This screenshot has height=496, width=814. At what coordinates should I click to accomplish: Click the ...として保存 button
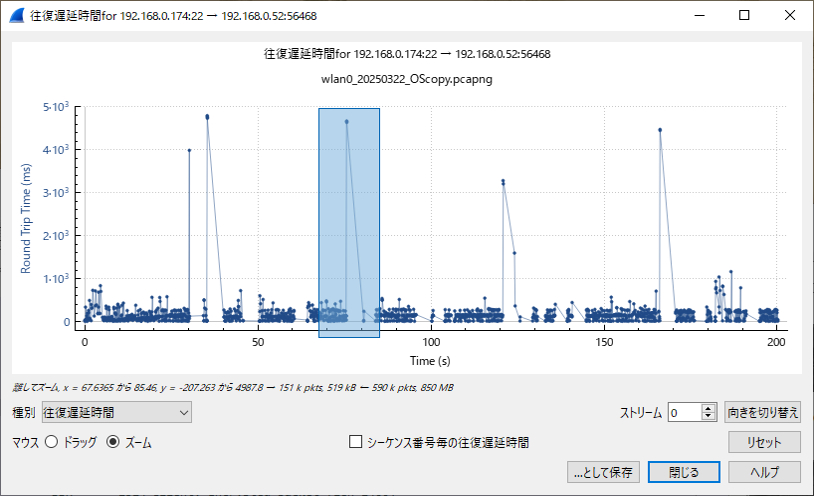pyautogui.click(x=603, y=472)
